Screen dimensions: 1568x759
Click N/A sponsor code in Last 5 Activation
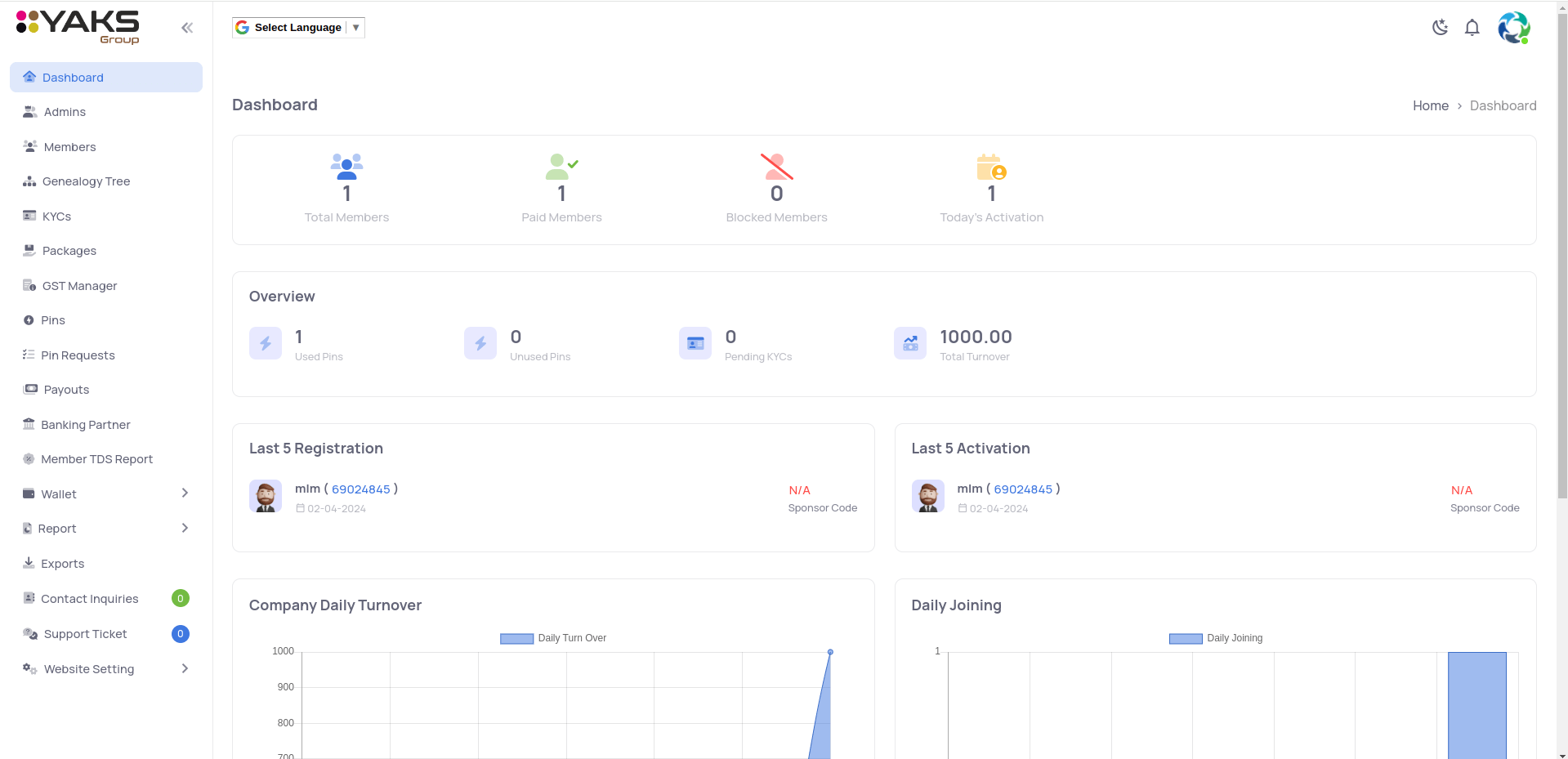pyautogui.click(x=1462, y=490)
